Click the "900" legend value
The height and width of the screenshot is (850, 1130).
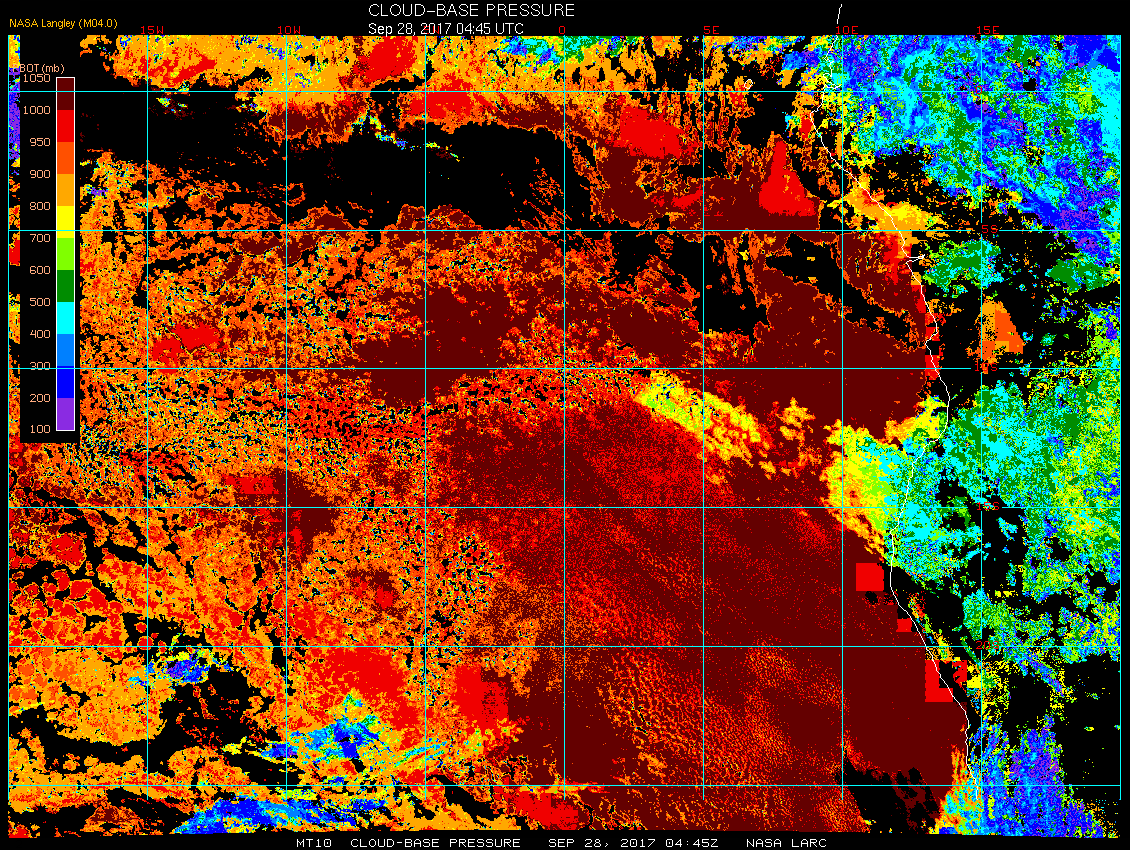[x=40, y=174]
